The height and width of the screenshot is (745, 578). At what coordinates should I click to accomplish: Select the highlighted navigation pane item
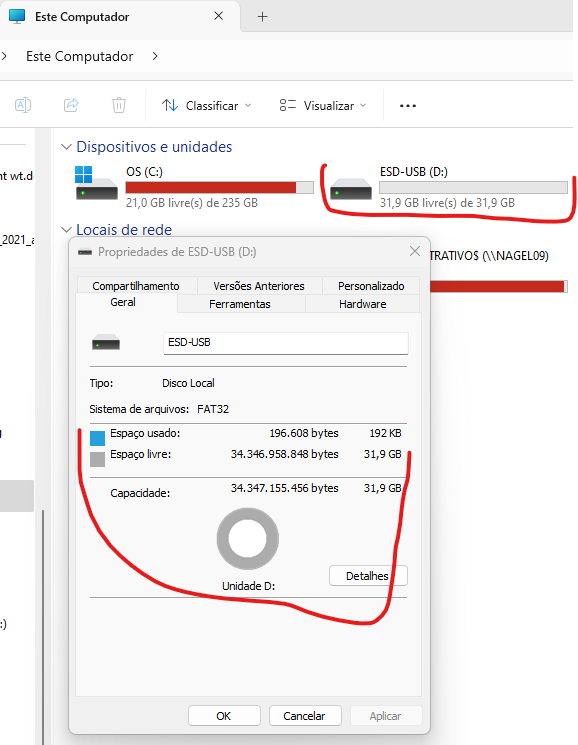pyautogui.click(x=17, y=496)
